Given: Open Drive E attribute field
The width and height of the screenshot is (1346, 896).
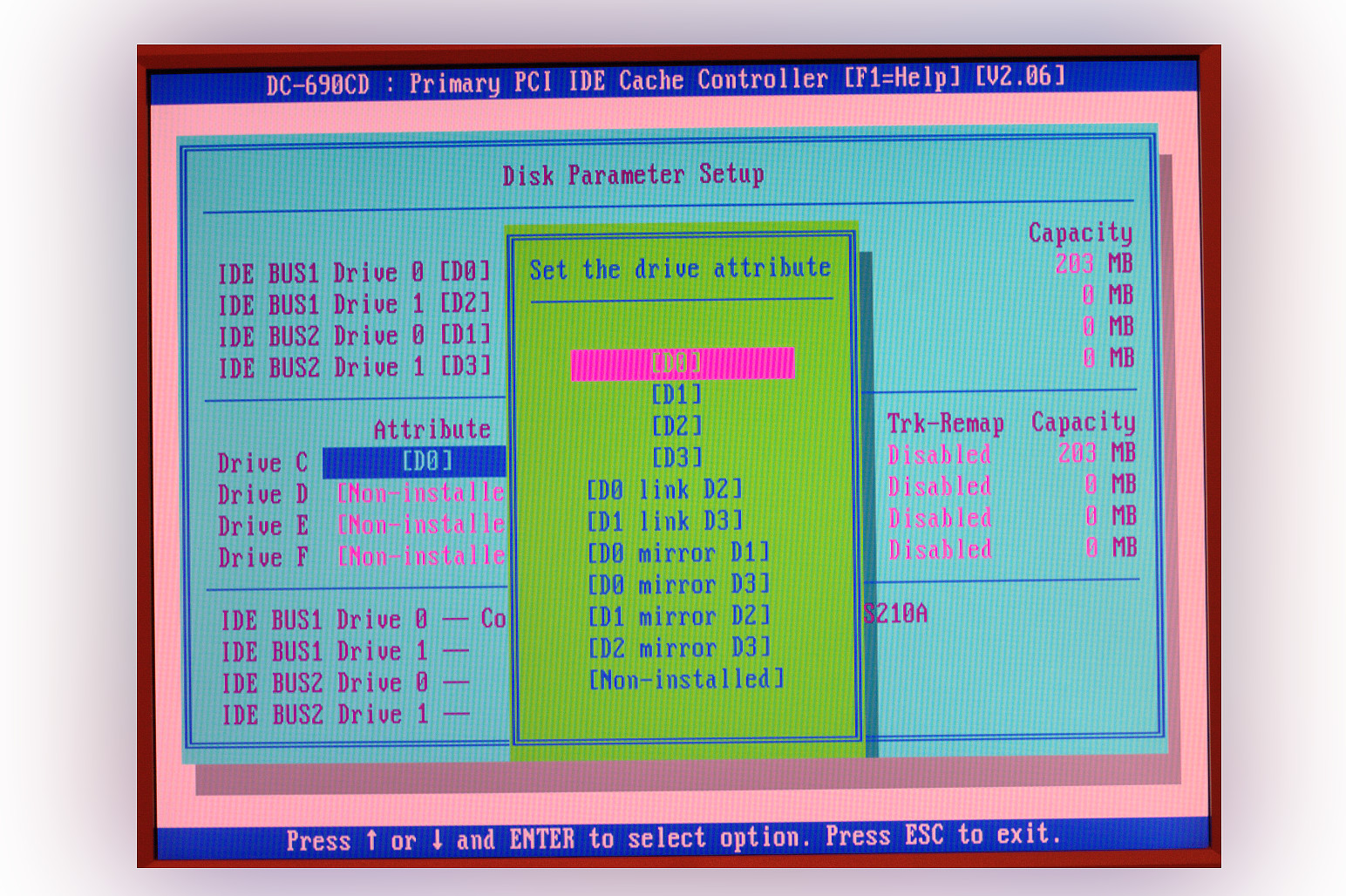Looking at the screenshot, I should coord(421,525).
